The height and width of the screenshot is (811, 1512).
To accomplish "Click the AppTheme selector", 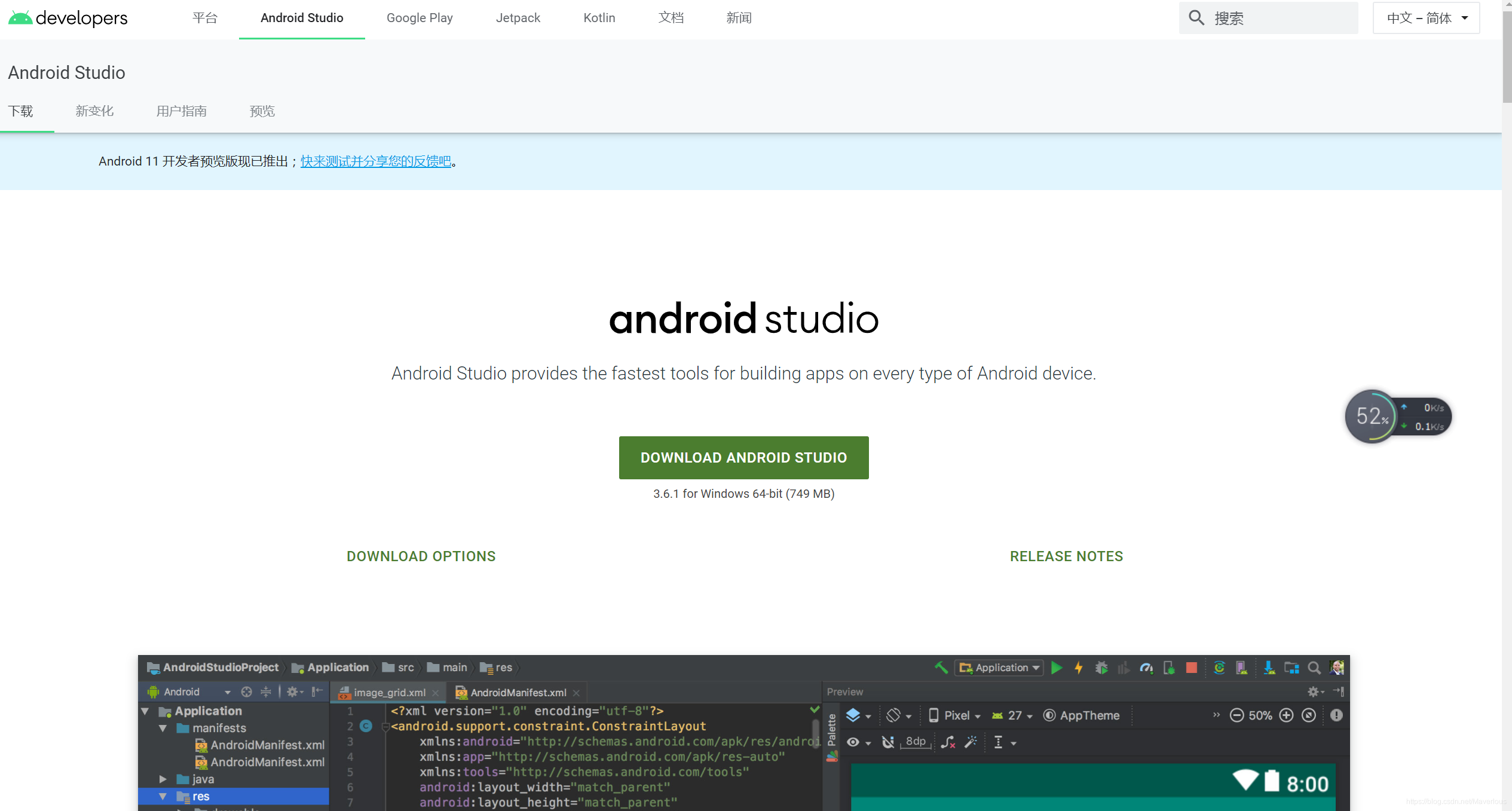I will coord(1081,715).
